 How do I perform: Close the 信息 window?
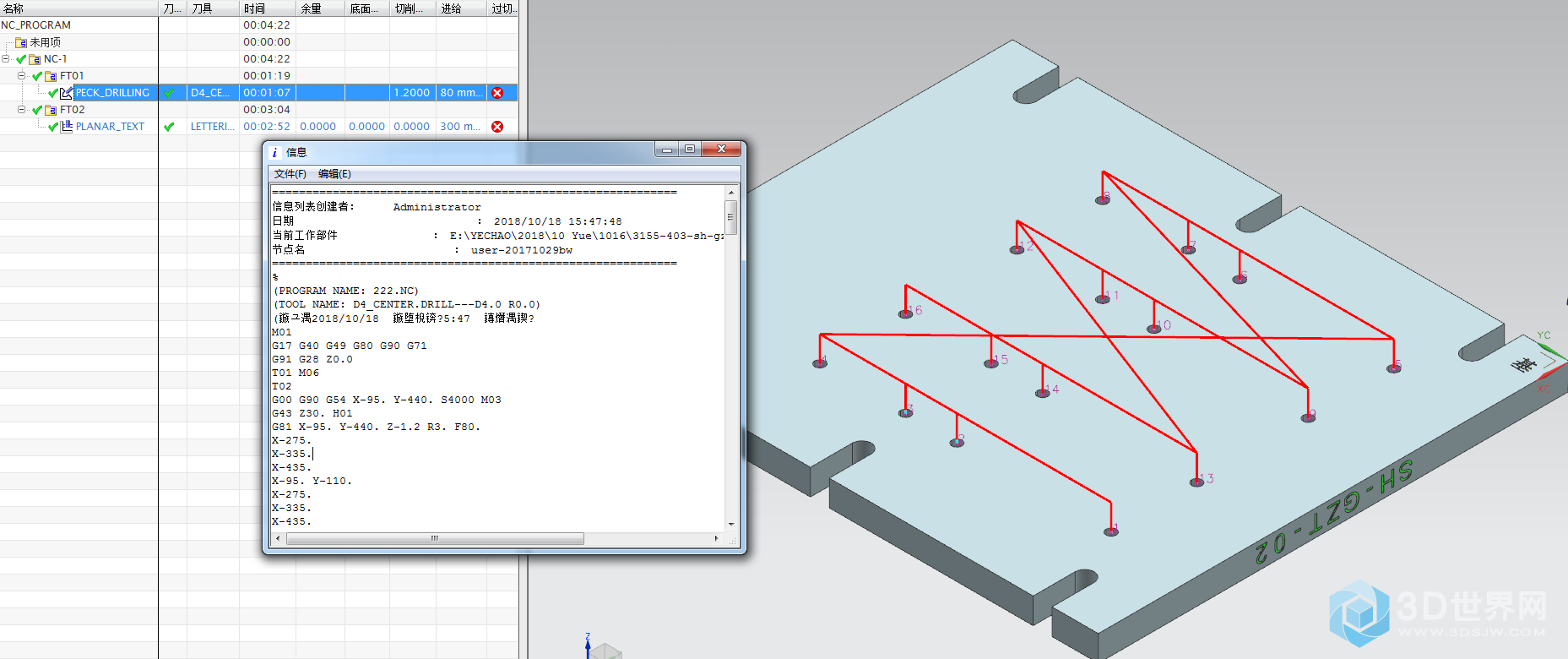click(x=721, y=150)
